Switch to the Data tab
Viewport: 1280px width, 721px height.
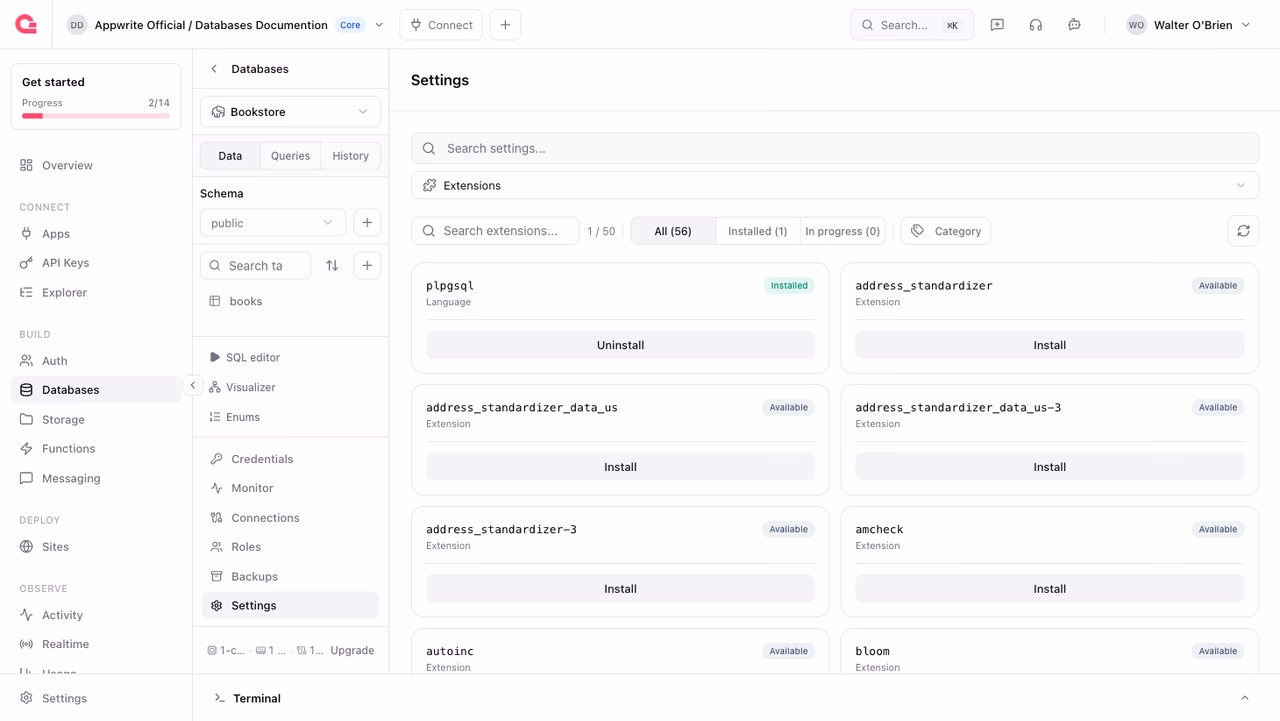tap(230, 156)
